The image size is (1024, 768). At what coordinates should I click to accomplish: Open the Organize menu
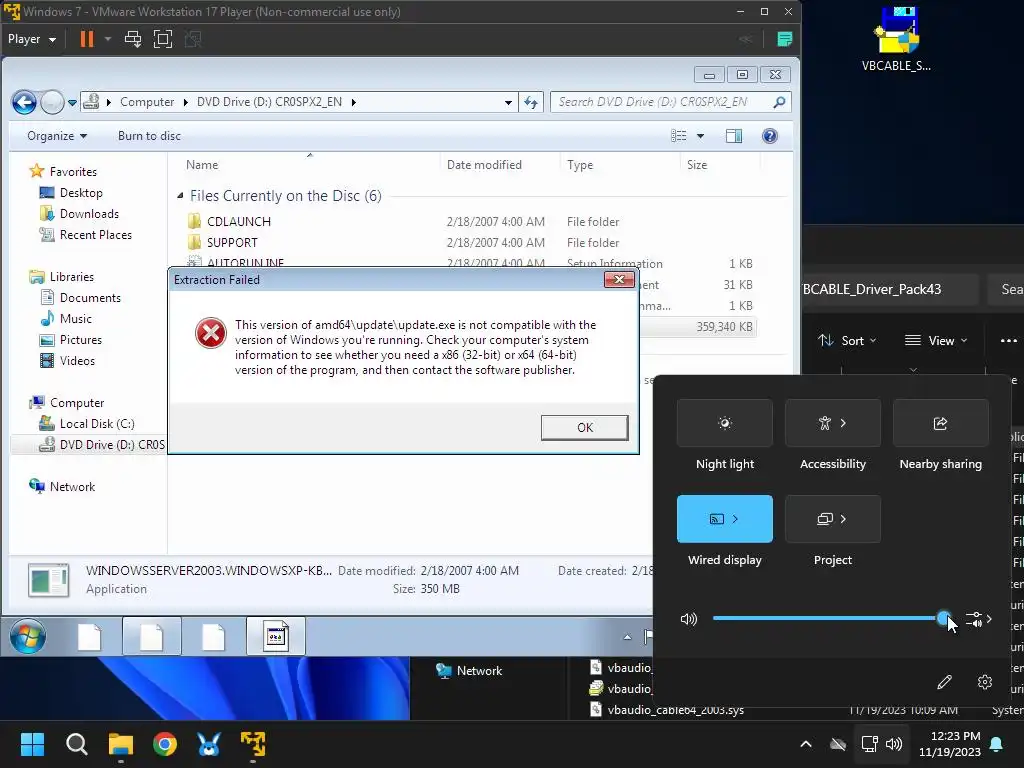[57, 136]
